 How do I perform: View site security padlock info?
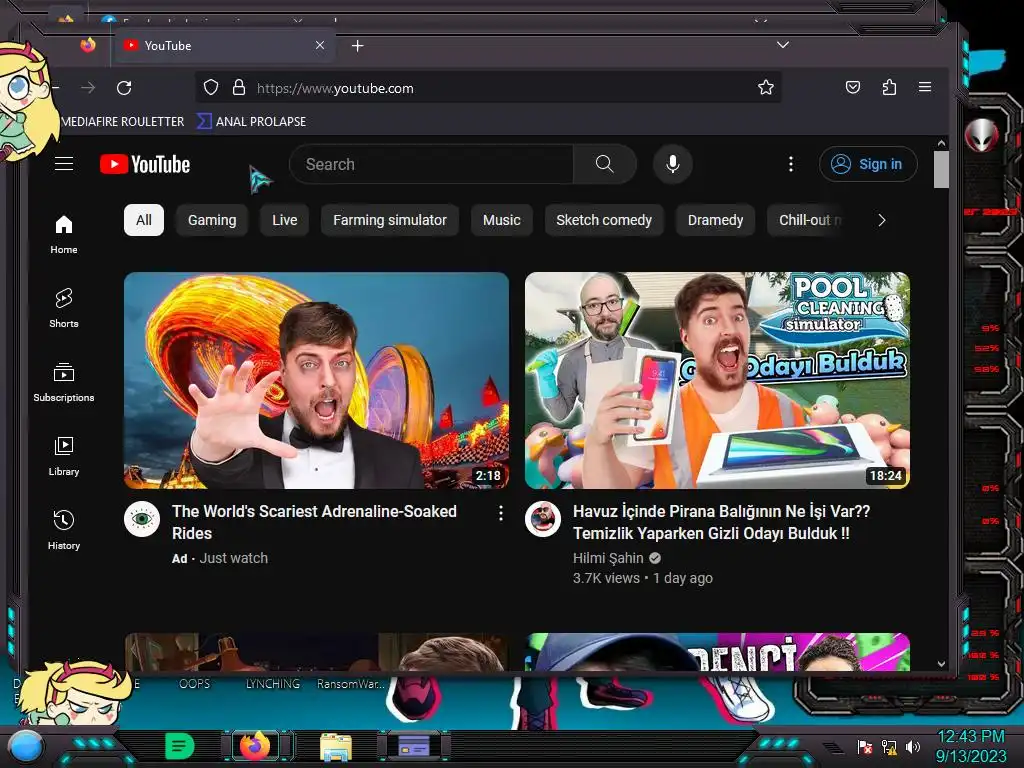239,88
